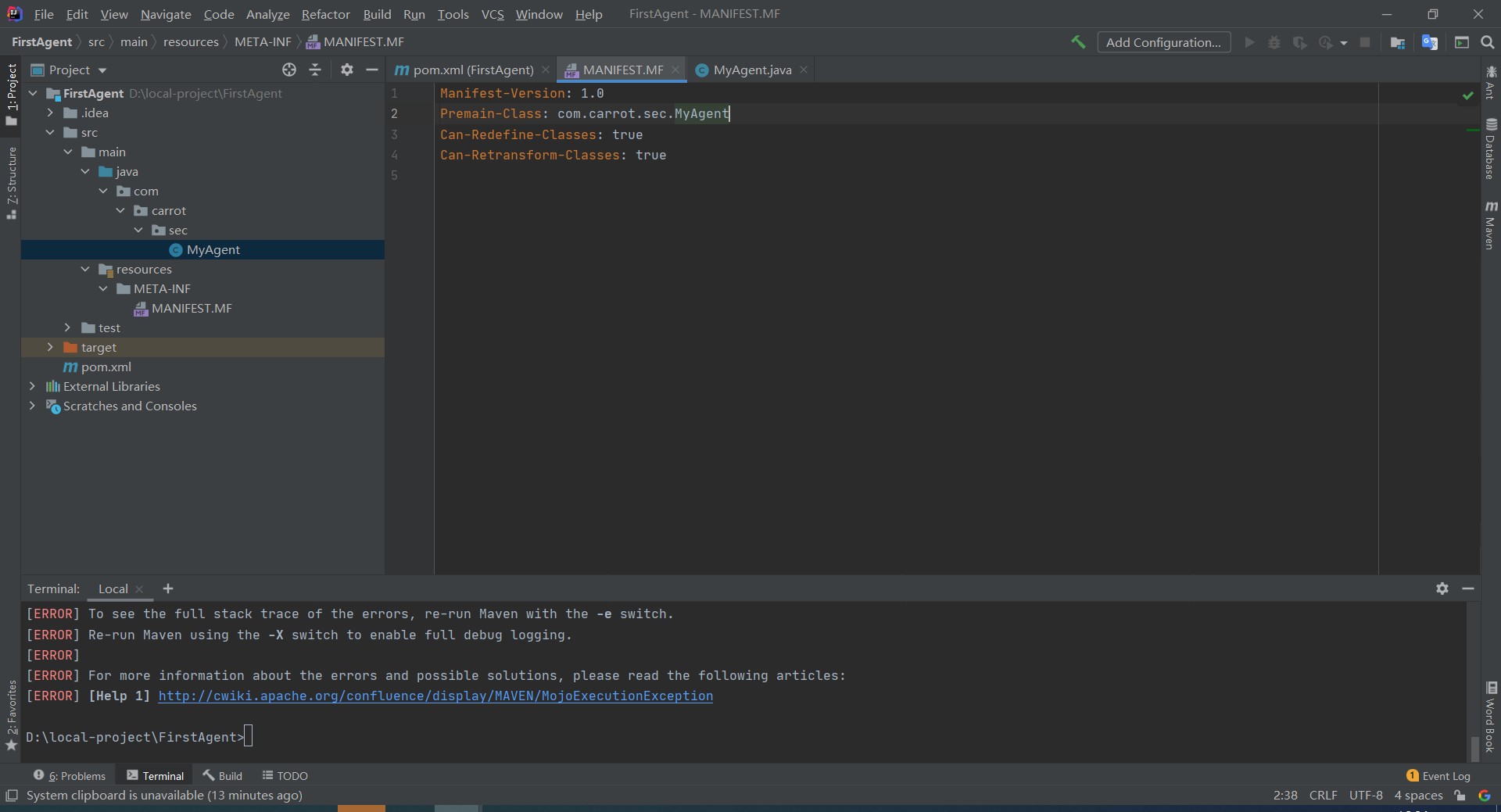
Task: Open the Event Log button
Action: pyautogui.click(x=1438, y=775)
